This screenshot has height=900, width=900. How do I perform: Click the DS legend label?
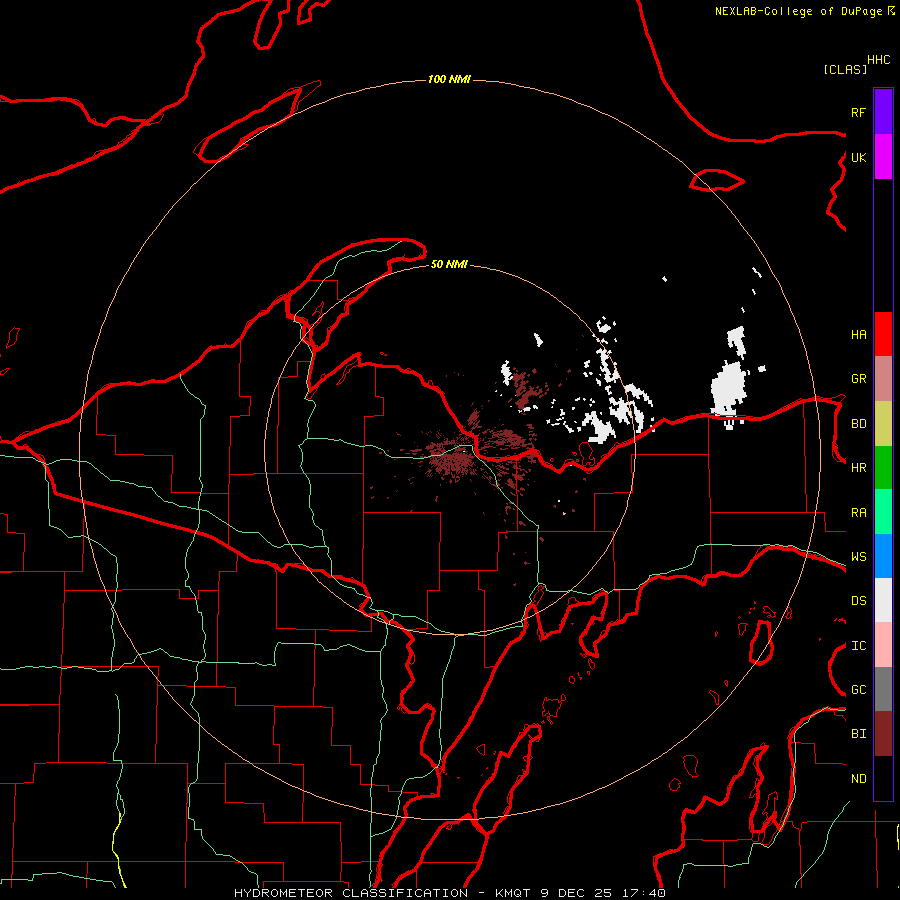pyautogui.click(x=858, y=601)
